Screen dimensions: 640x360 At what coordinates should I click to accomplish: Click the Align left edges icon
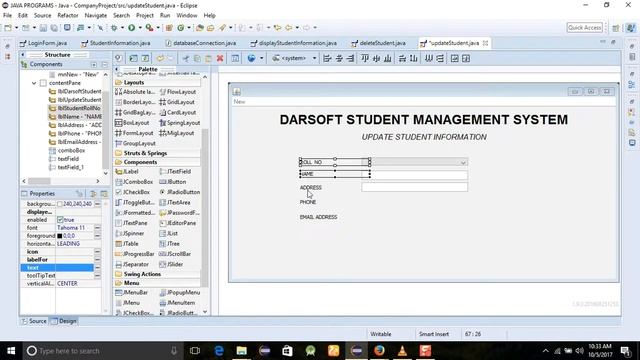coord(327,58)
